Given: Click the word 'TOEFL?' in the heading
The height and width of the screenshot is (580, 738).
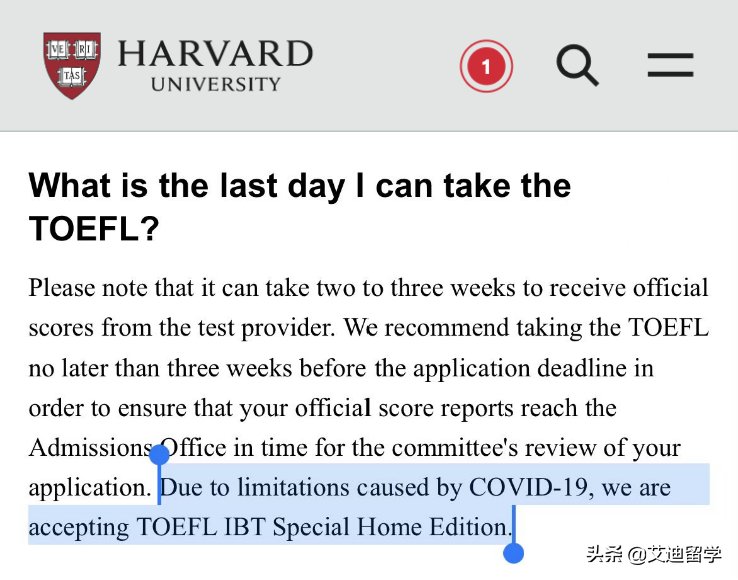Looking at the screenshot, I should pyautogui.click(x=94, y=229).
